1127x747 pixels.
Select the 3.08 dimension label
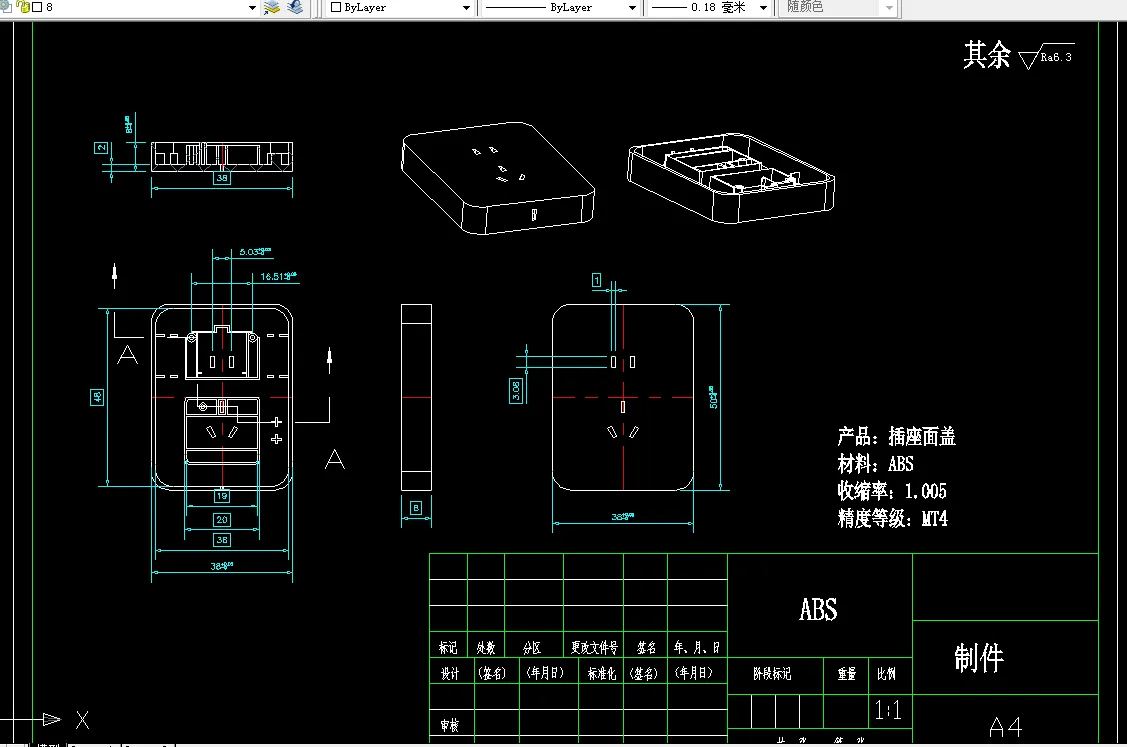(x=516, y=391)
